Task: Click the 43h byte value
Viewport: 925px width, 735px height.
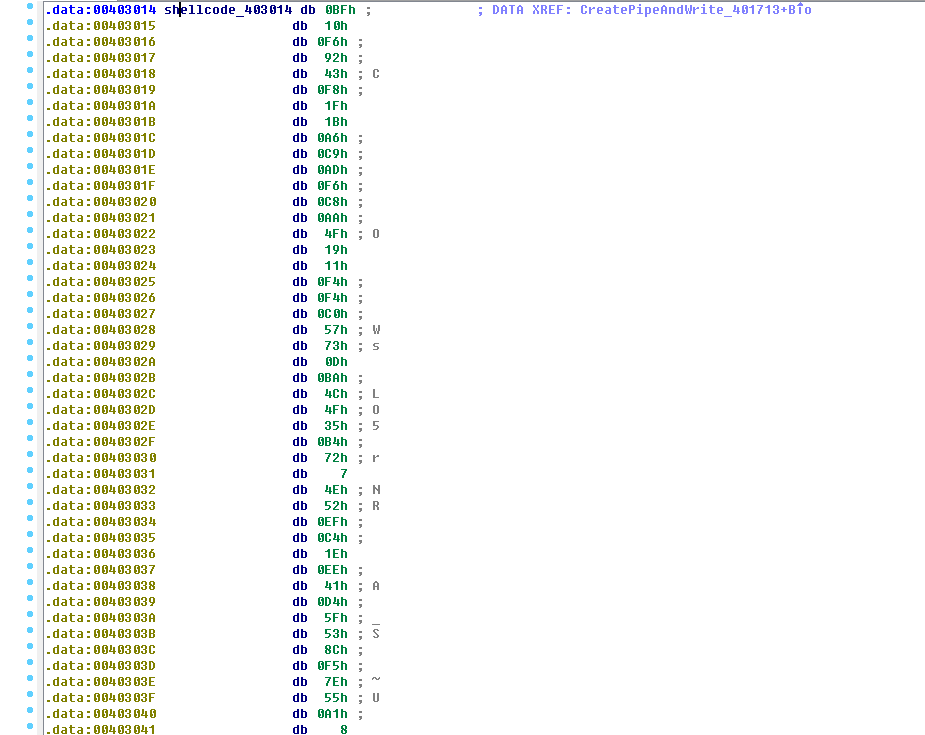Action: click(336, 74)
